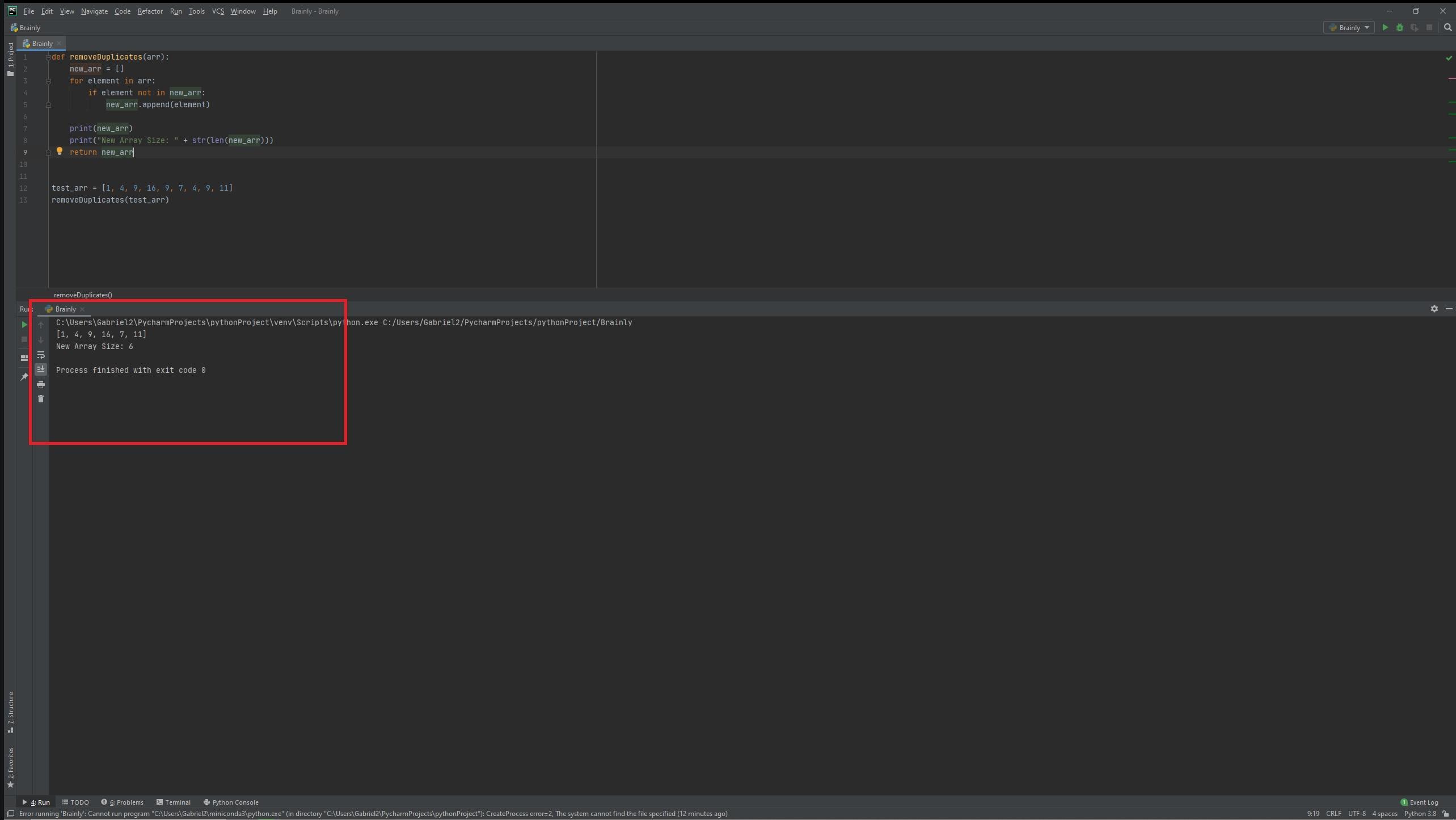The image size is (1456, 820).
Task: Clear console with the trash icon
Action: (41, 399)
